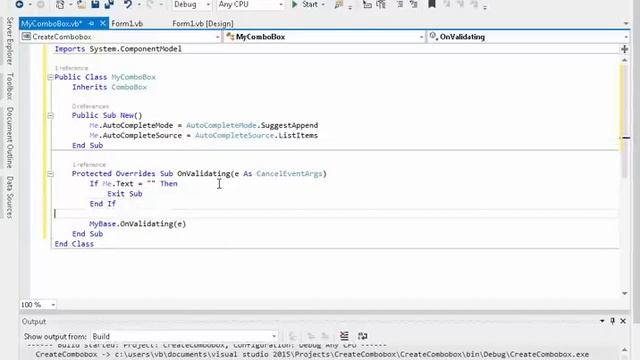Click the Output panel scrollbar up arrow
The width and height of the screenshot is (640, 360).
[624, 350]
